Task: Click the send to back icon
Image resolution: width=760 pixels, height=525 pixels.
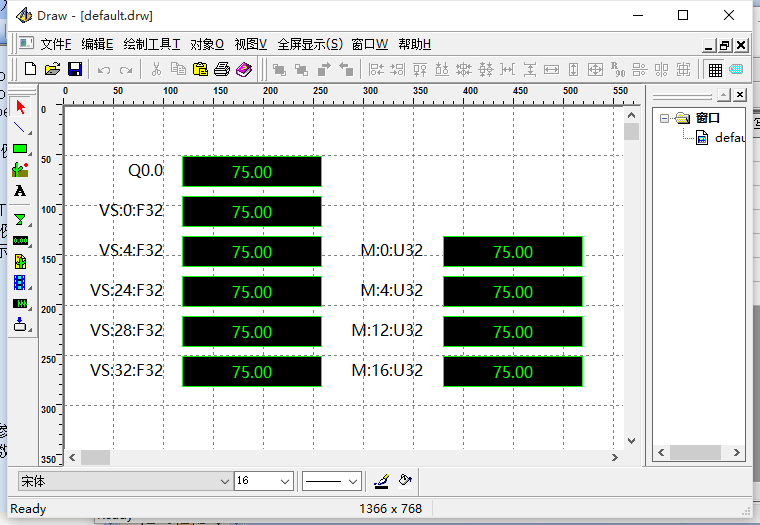Action: click(x=301, y=70)
